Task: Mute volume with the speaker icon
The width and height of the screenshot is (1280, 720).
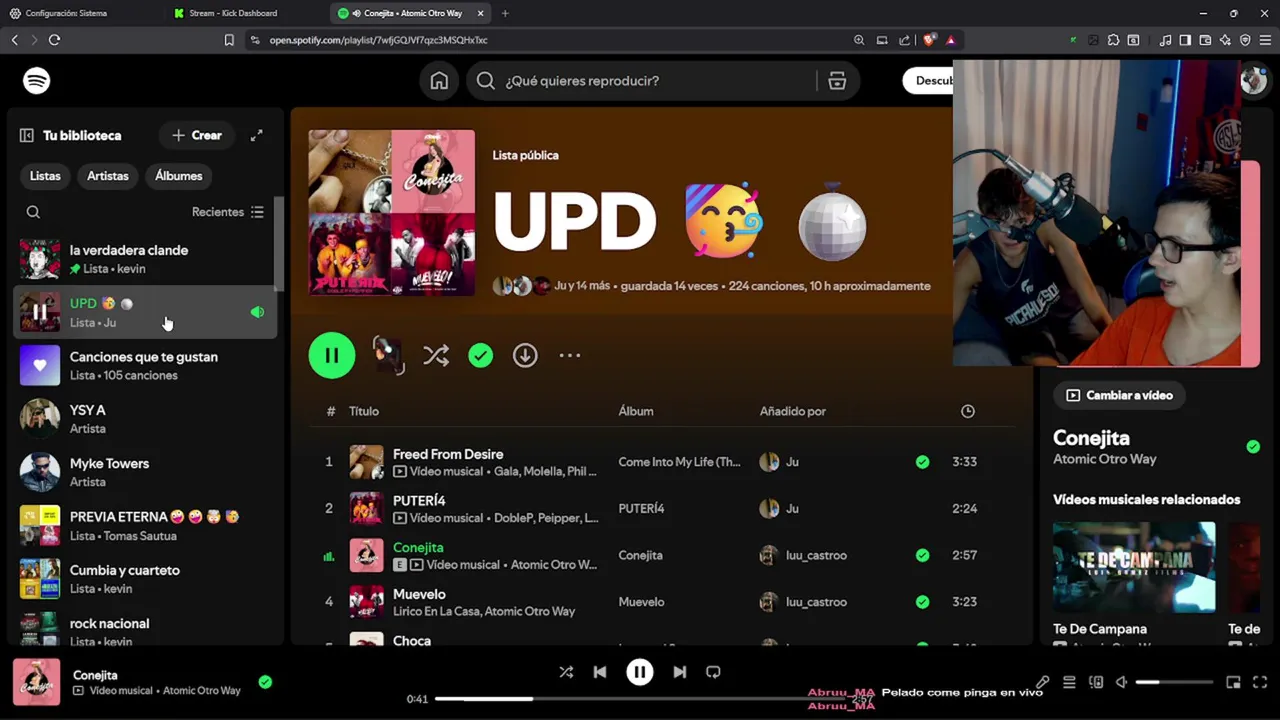Action: [1122, 682]
